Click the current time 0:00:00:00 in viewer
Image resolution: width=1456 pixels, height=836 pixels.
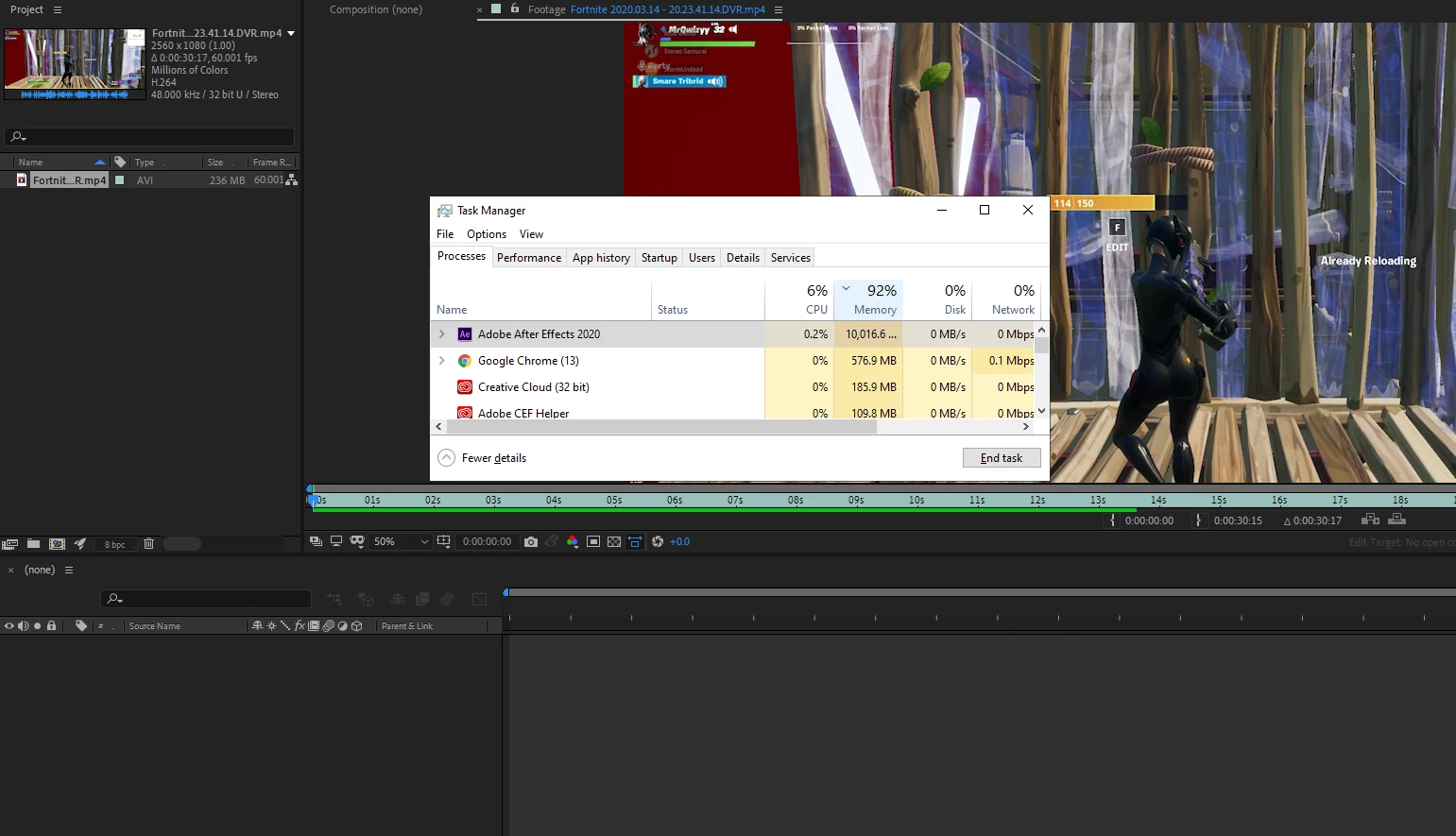tap(487, 541)
